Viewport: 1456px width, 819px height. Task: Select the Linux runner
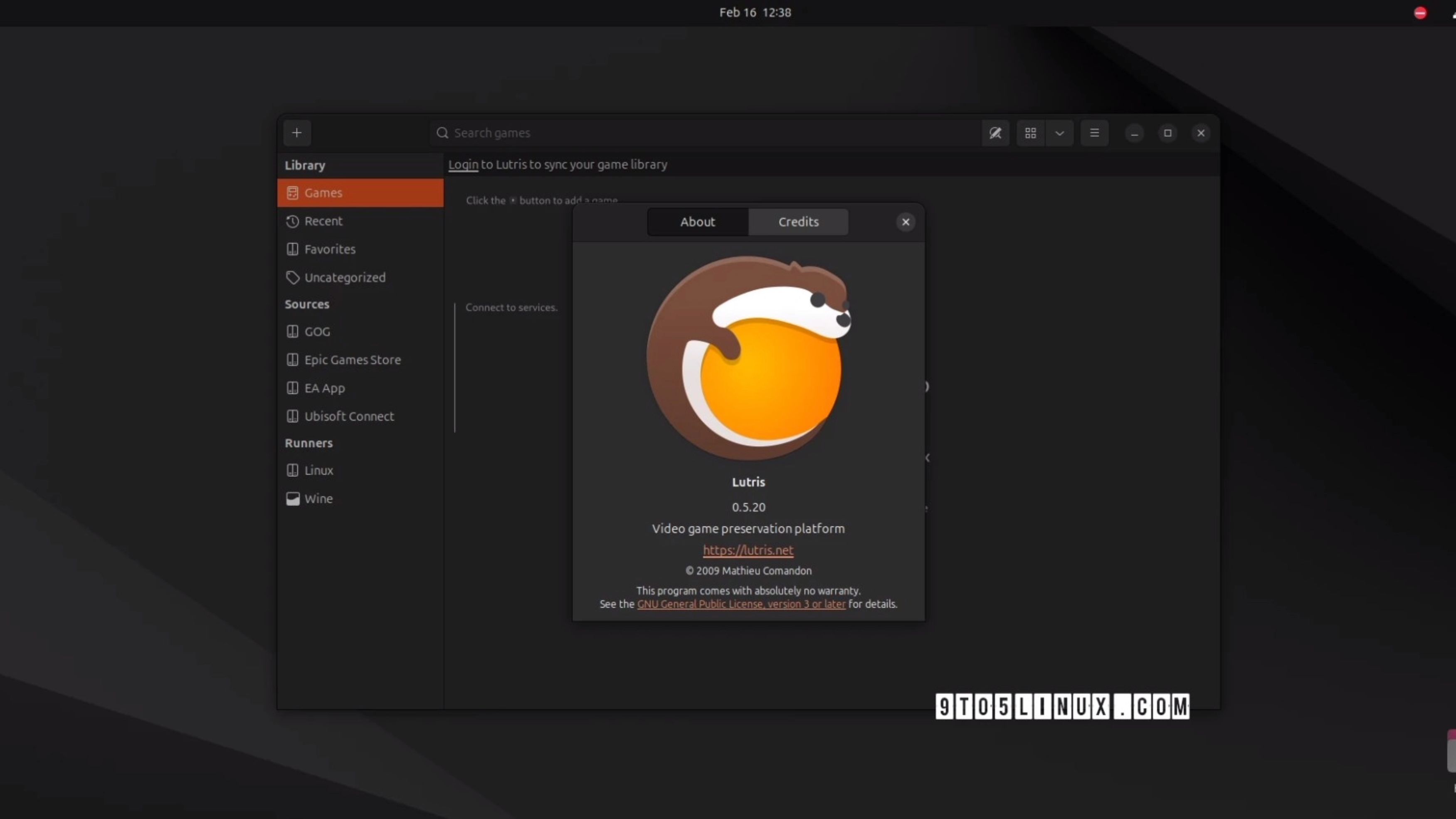318,470
